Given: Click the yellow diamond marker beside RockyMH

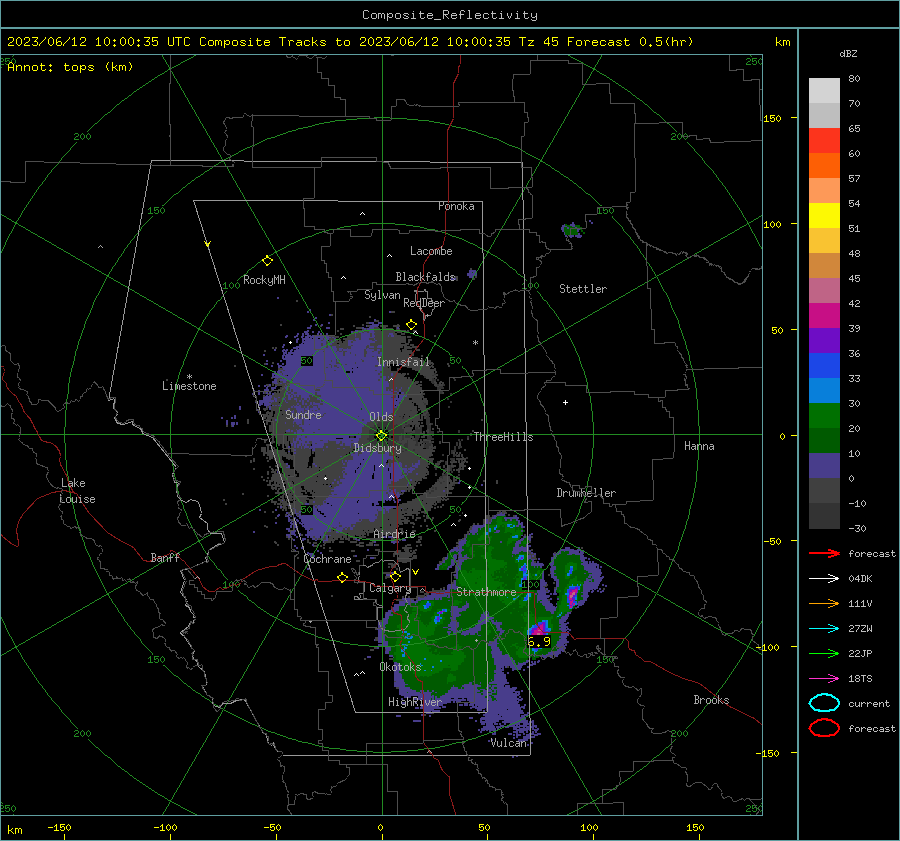Looking at the screenshot, I should (267, 261).
